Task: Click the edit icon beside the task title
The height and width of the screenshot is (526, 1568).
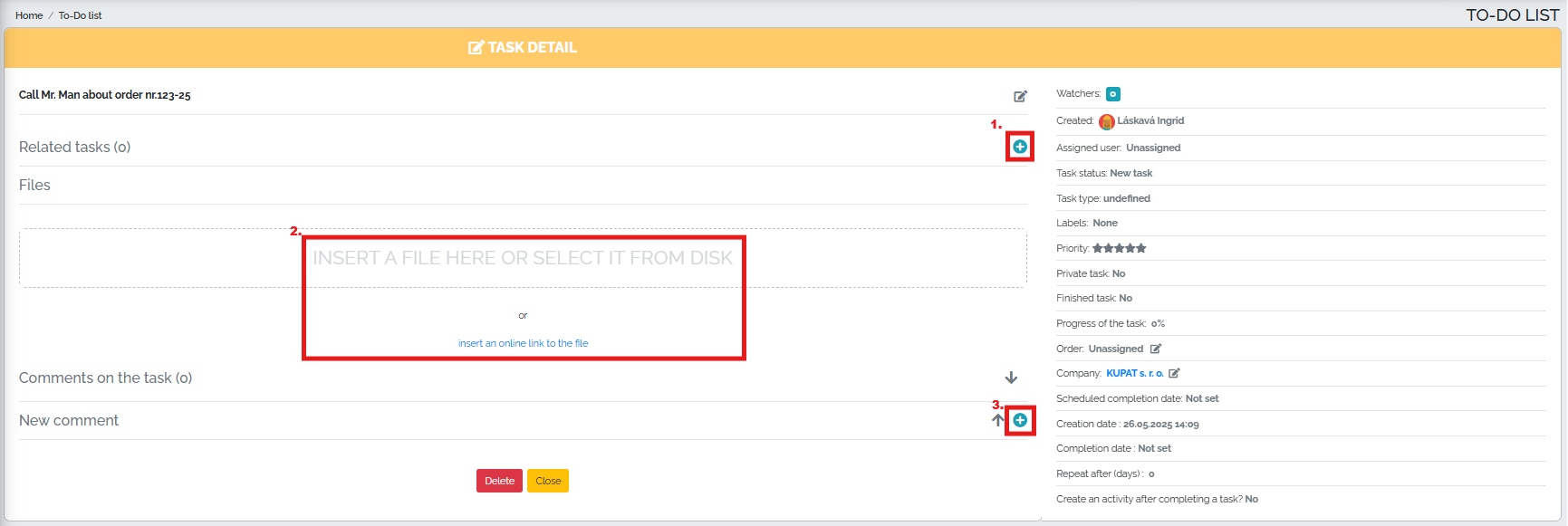Action: [x=1020, y=96]
